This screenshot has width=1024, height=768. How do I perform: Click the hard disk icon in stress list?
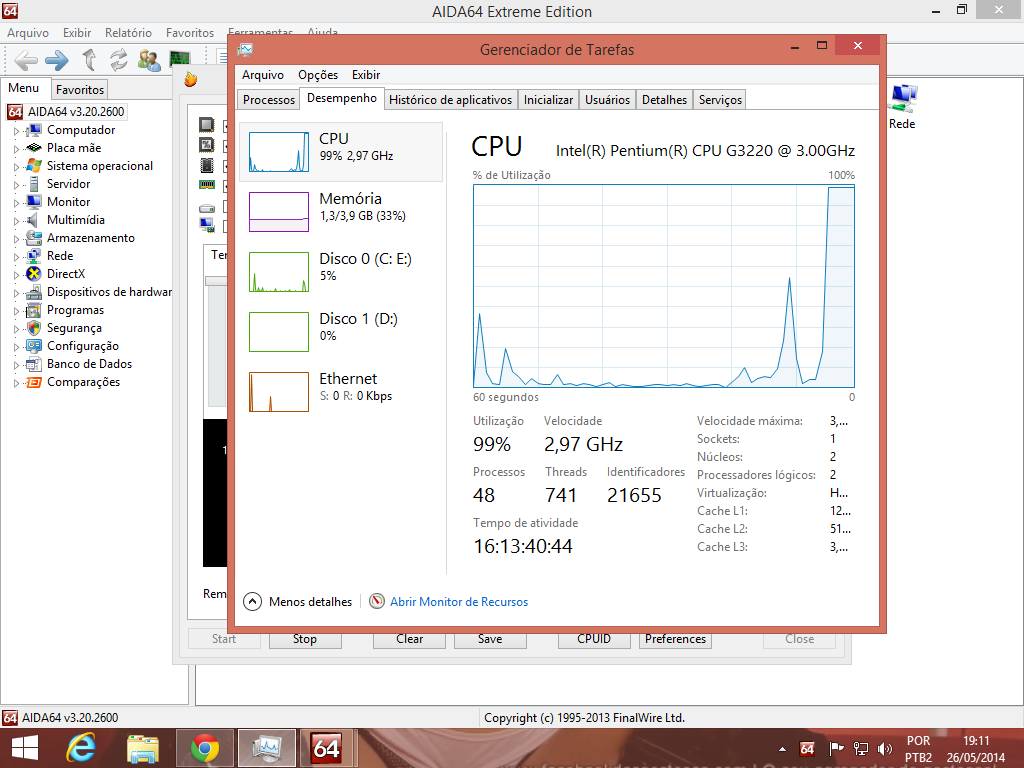[206, 208]
